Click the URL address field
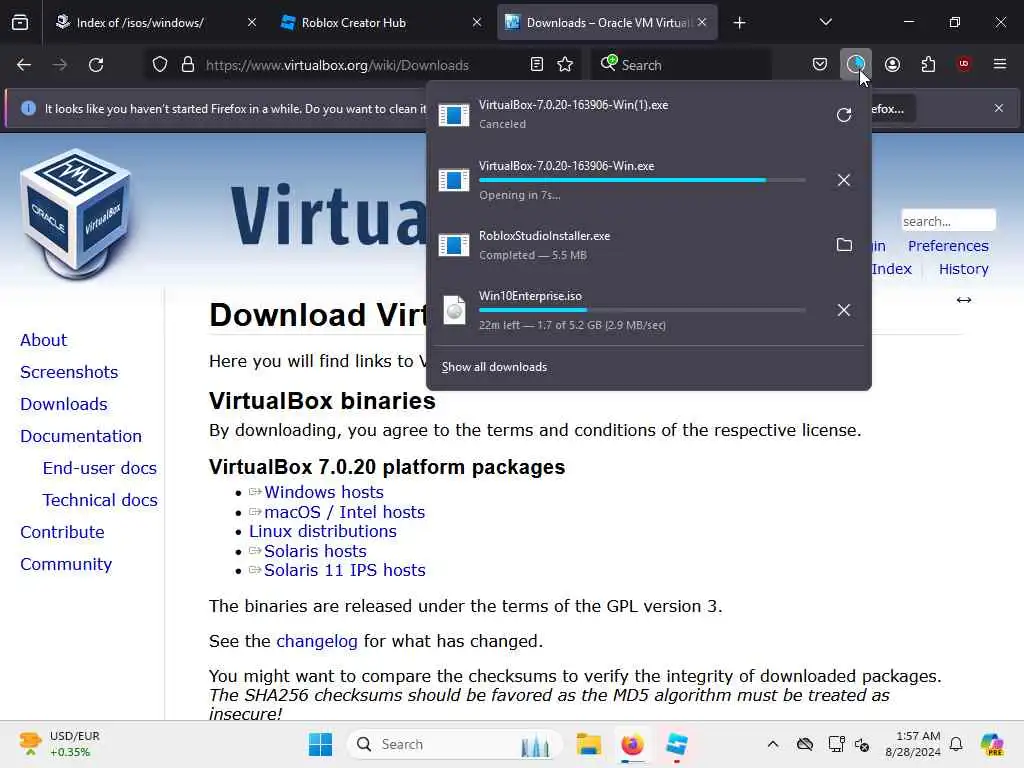The width and height of the screenshot is (1024, 768). [x=337, y=65]
